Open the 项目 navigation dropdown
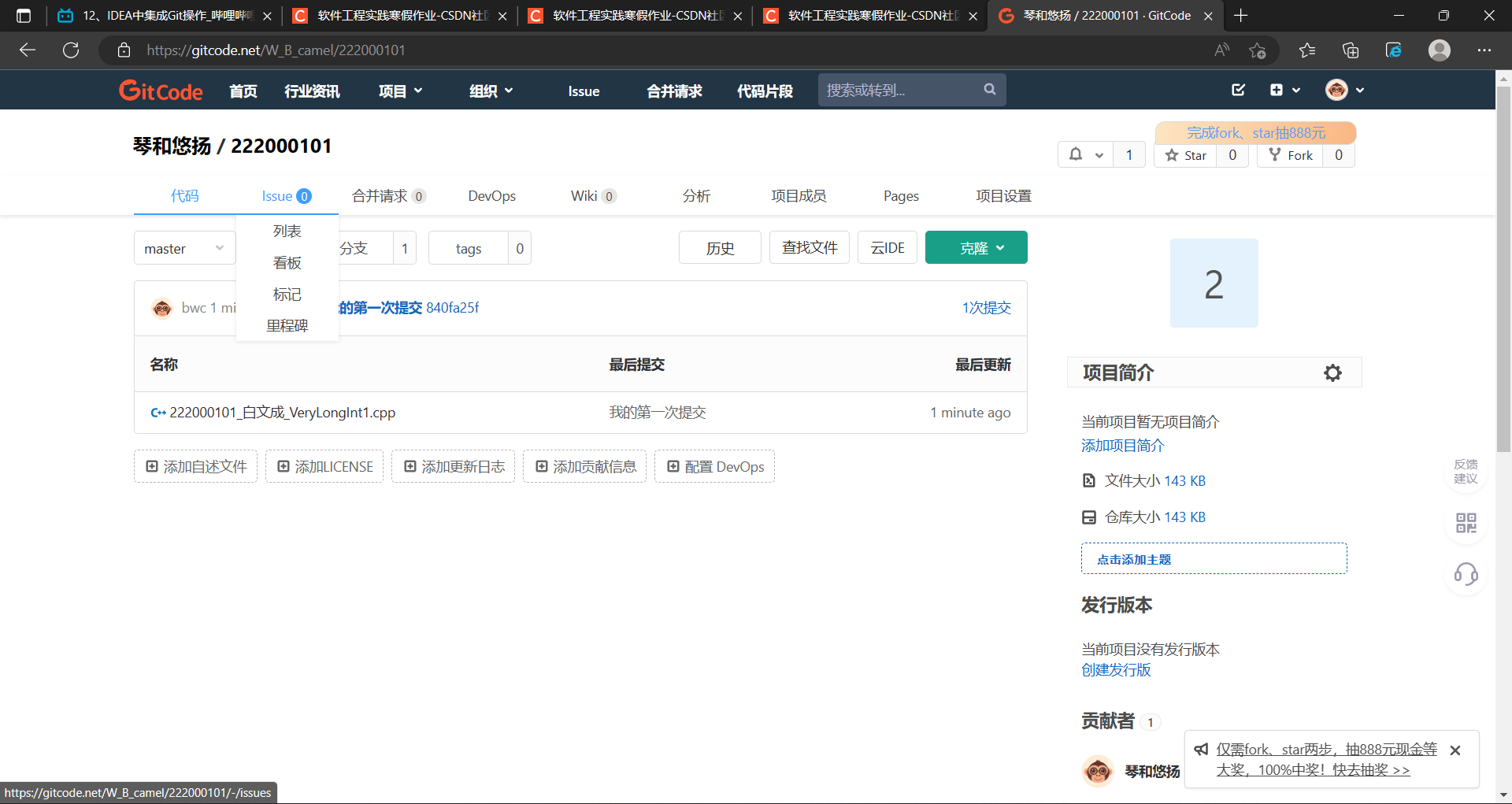 tap(400, 91)
